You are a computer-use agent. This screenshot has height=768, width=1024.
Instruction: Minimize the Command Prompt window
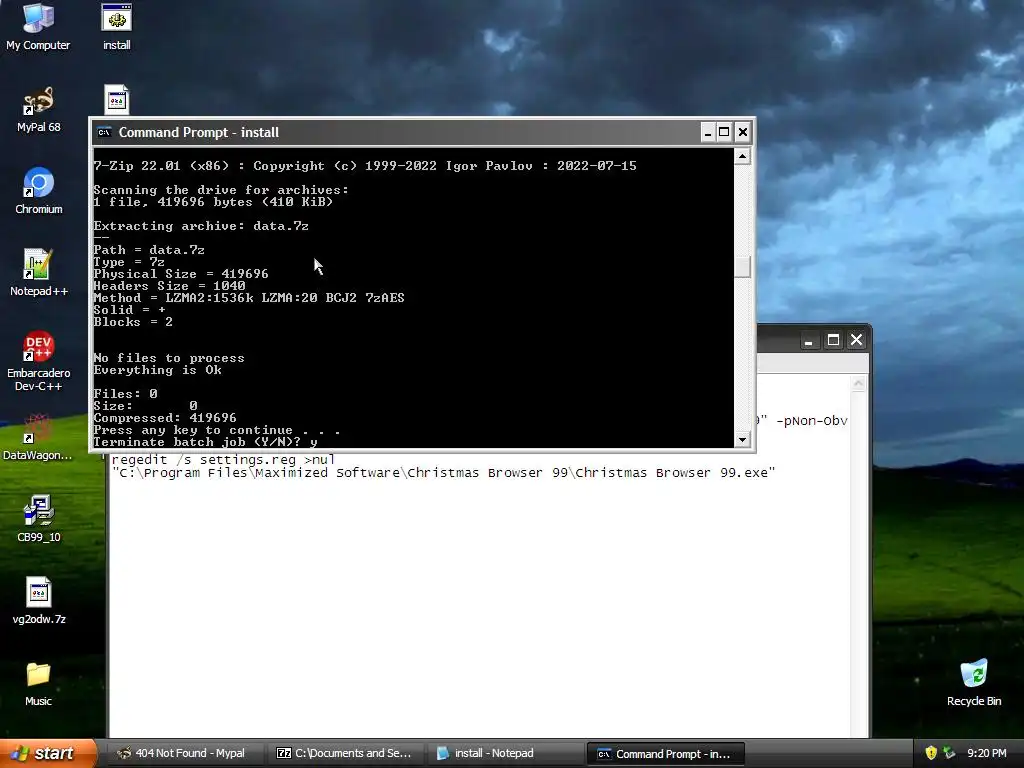707,133
